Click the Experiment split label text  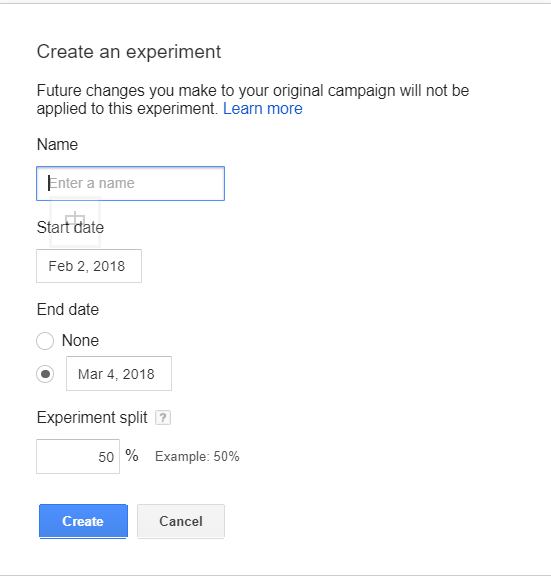point(92,418)
